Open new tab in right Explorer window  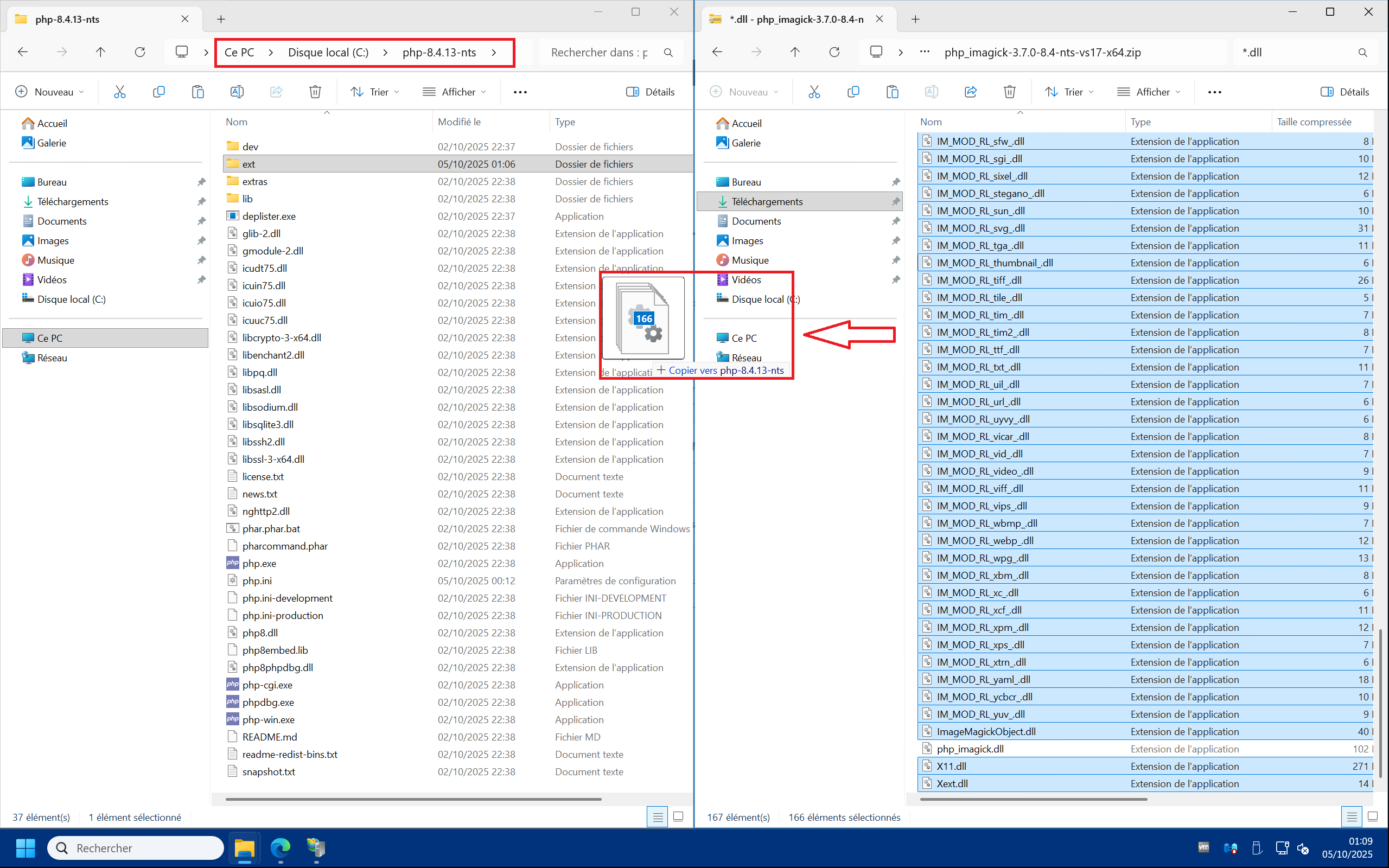(x=915, y=19)
